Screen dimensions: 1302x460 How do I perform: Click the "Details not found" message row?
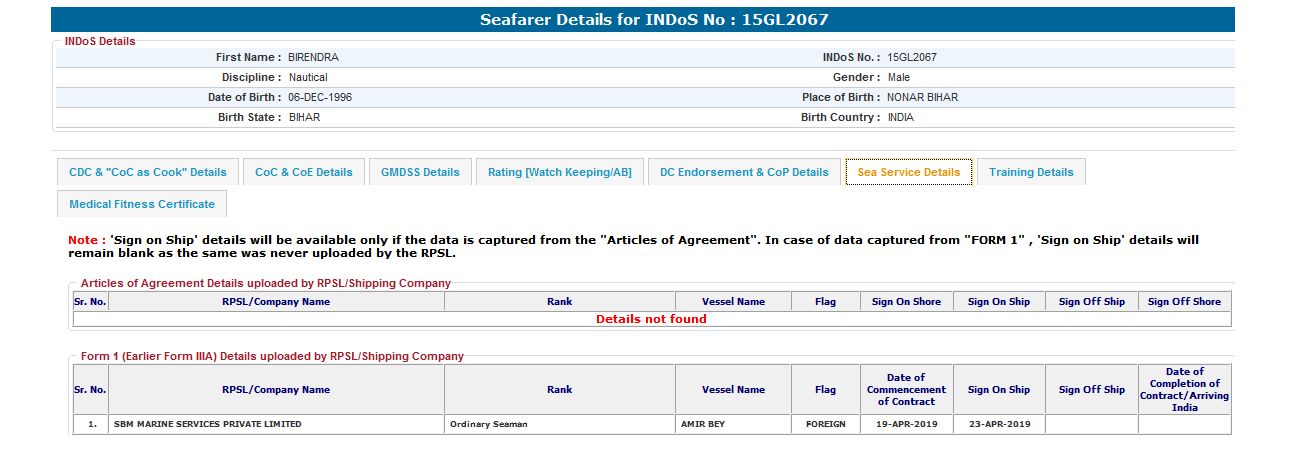[651, 319]
